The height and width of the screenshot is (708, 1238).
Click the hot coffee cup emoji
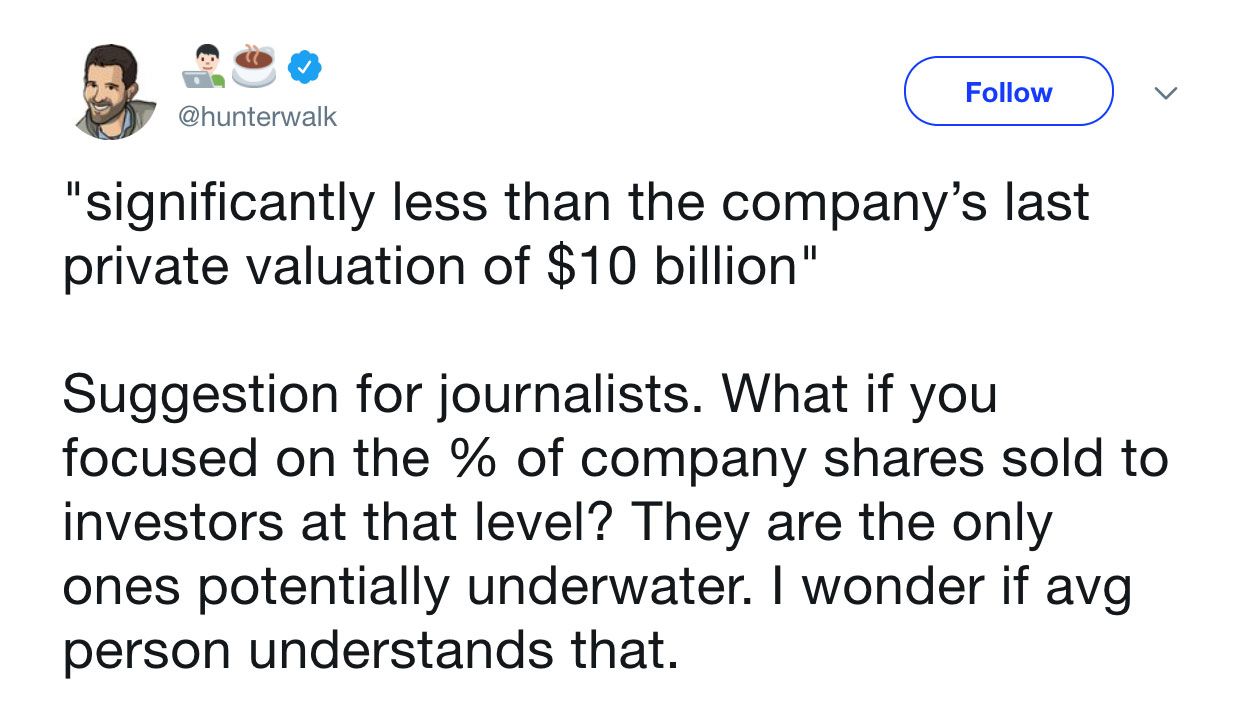pyautogui.click(x=256, y=65)
